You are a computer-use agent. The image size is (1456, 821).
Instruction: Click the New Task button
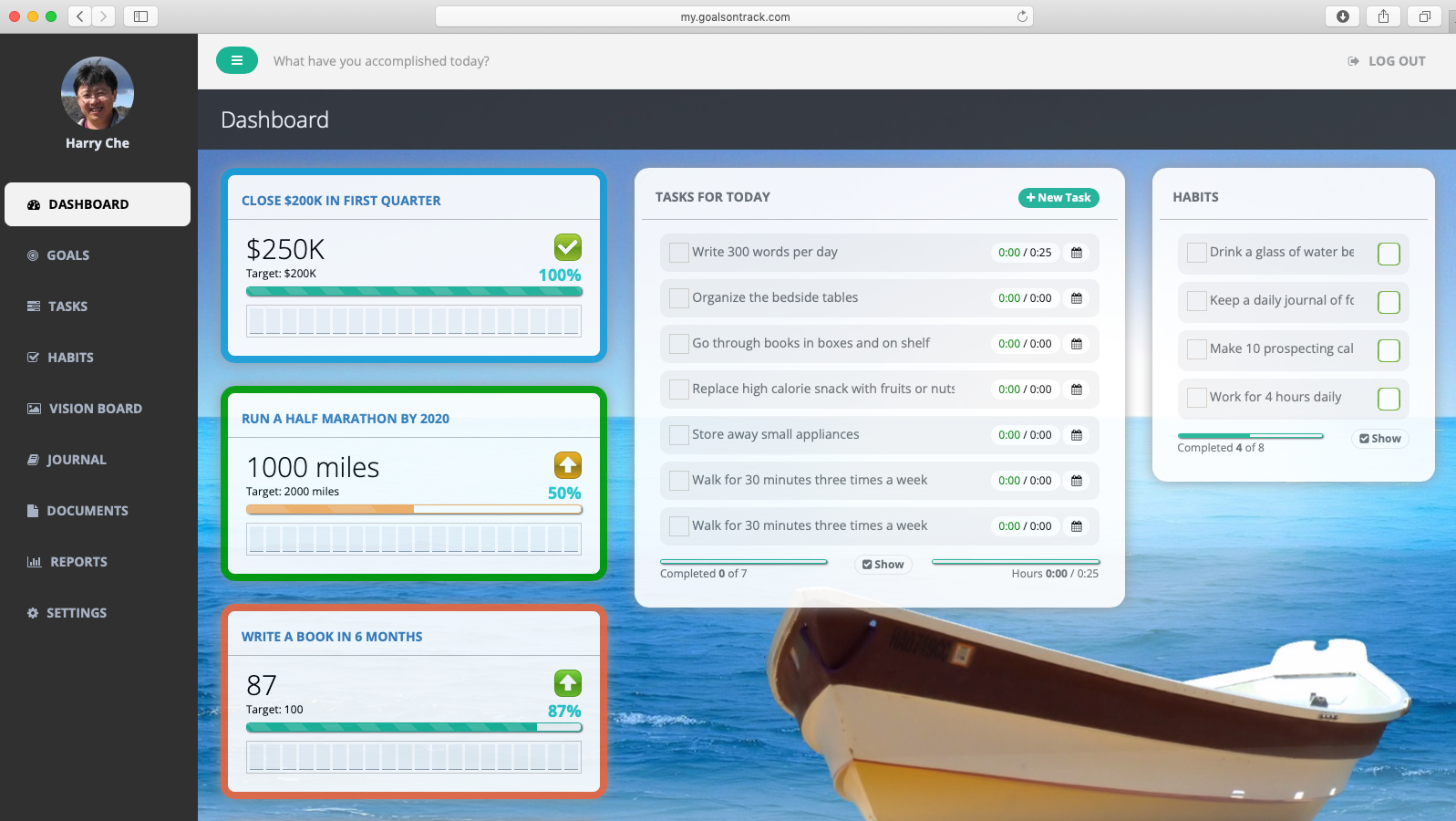pos(1058,198)
